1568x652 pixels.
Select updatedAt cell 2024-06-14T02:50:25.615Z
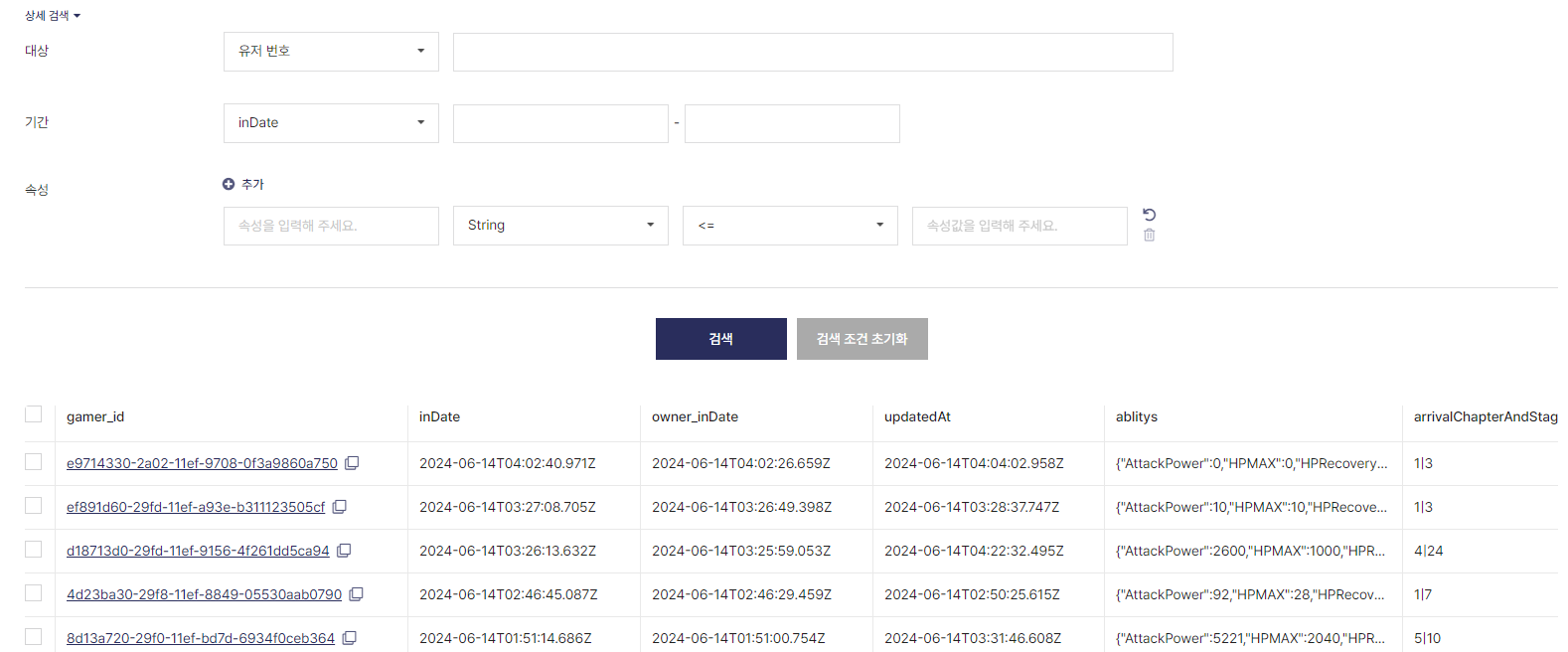click(x=972, y=594)
